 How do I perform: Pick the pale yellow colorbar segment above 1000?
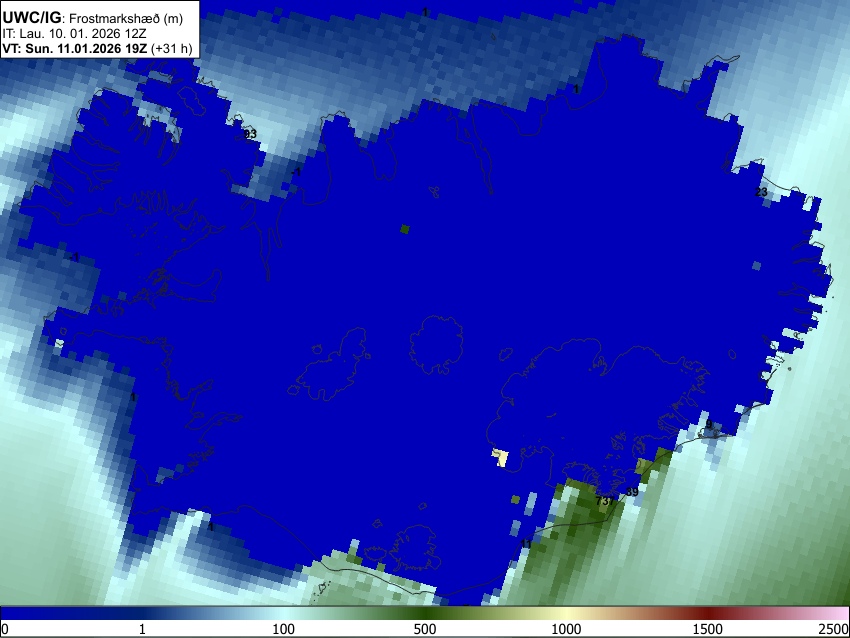tap(566, 613)
